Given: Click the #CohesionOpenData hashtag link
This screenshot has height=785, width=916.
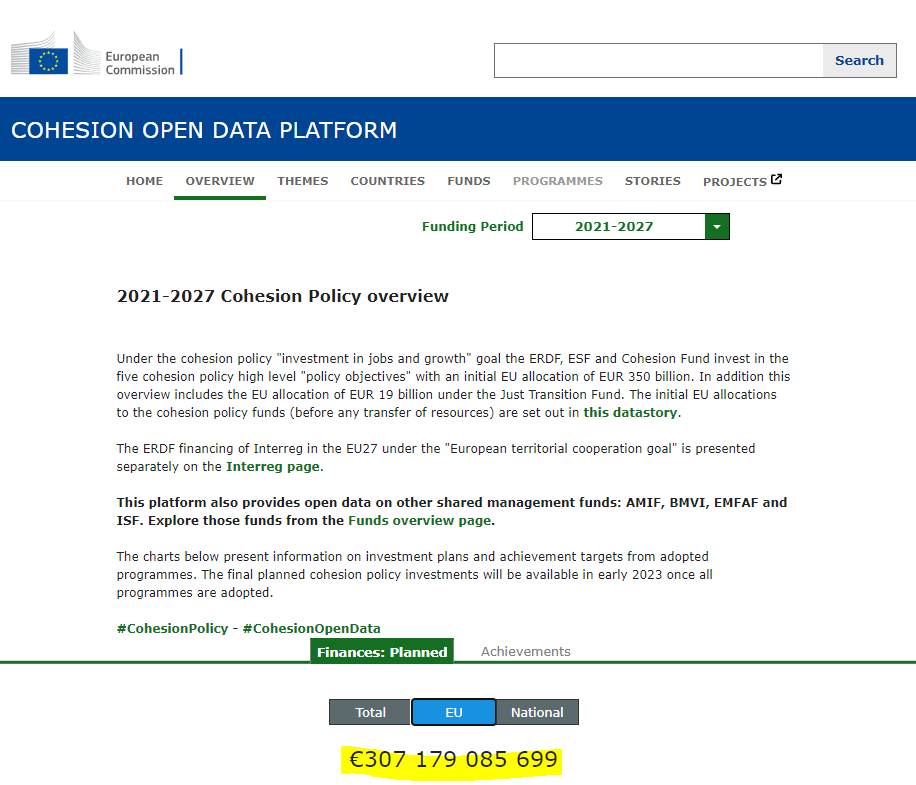Looking at the screenshot, I should coord(311,628).
